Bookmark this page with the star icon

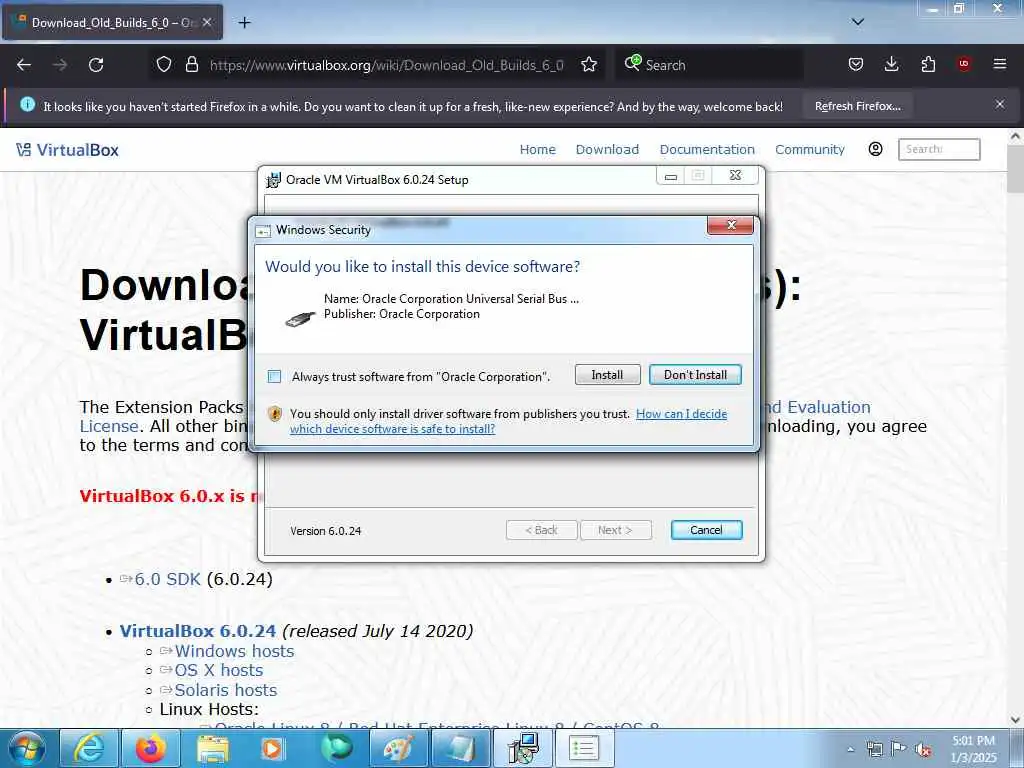click(x=589, y=65)
